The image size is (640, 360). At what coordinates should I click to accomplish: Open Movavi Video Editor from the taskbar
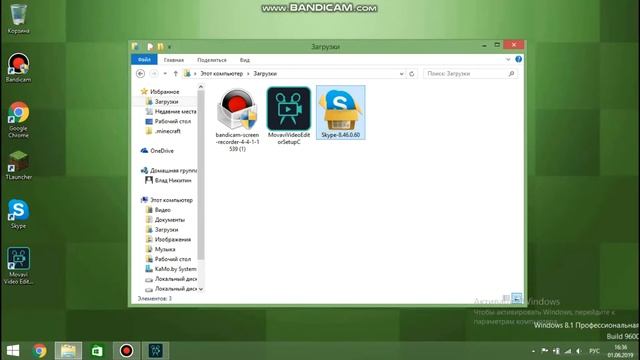point(156,351)
